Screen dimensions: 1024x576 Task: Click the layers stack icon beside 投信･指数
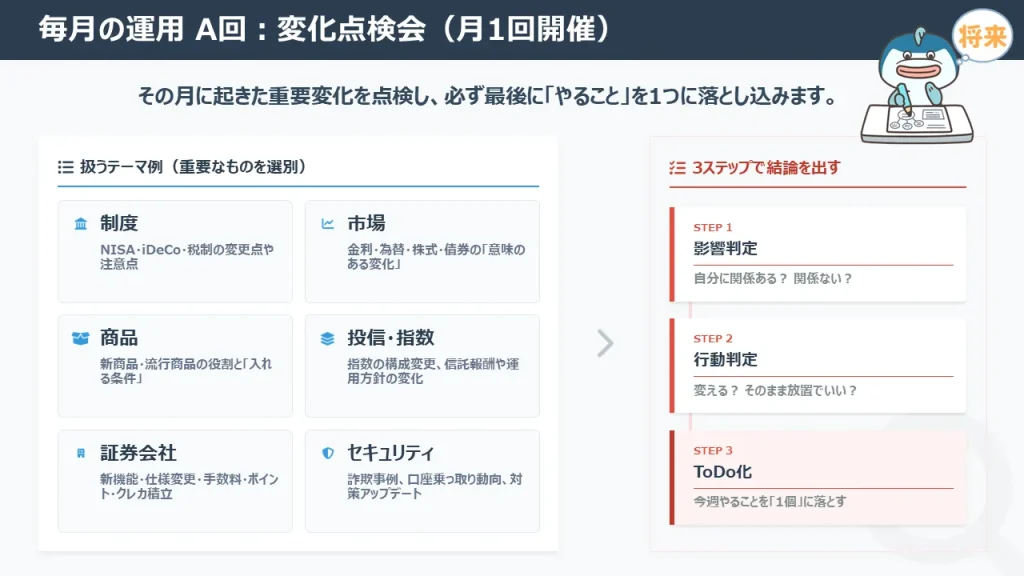[327, 339]
